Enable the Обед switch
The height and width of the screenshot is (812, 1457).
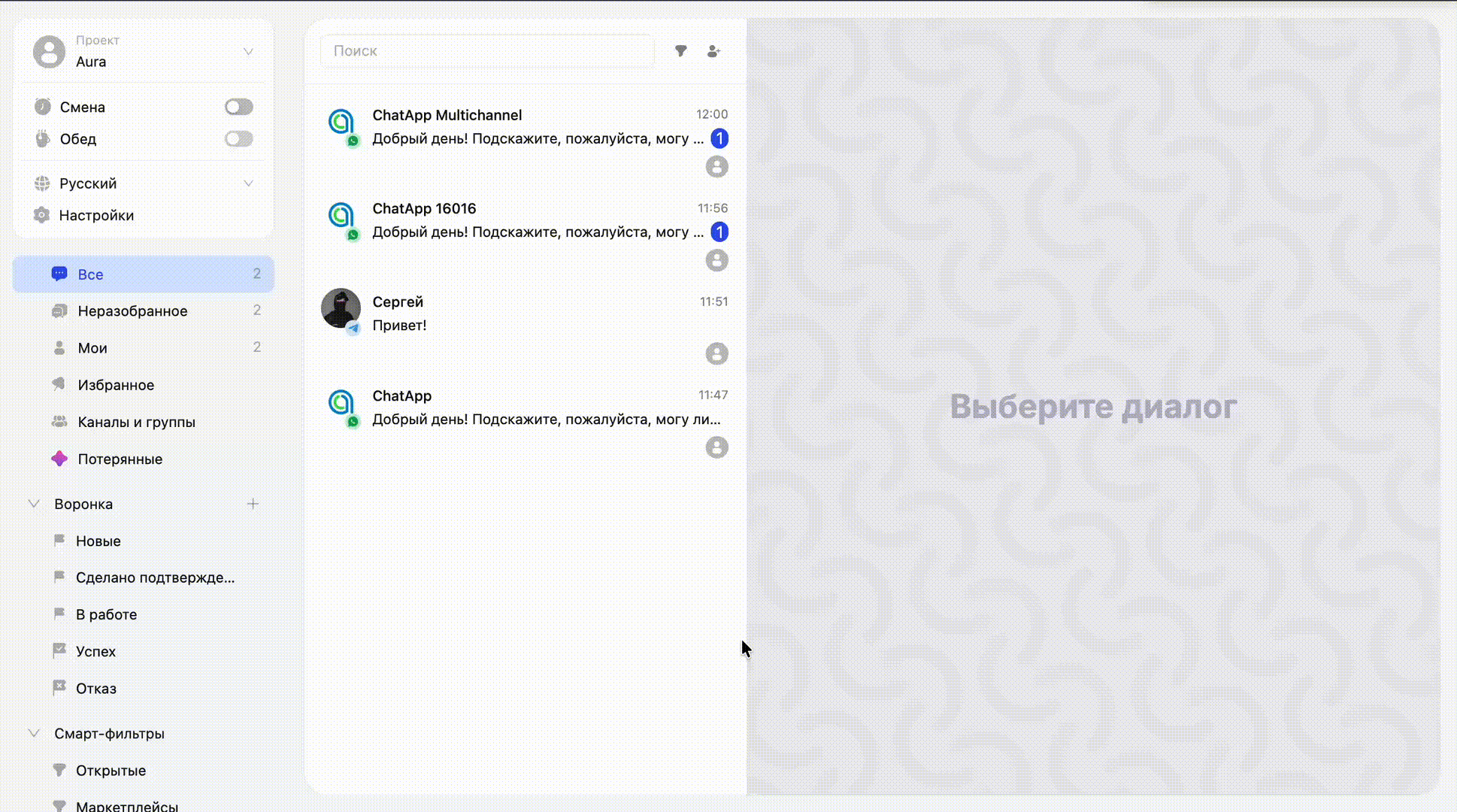pos(238,139)
